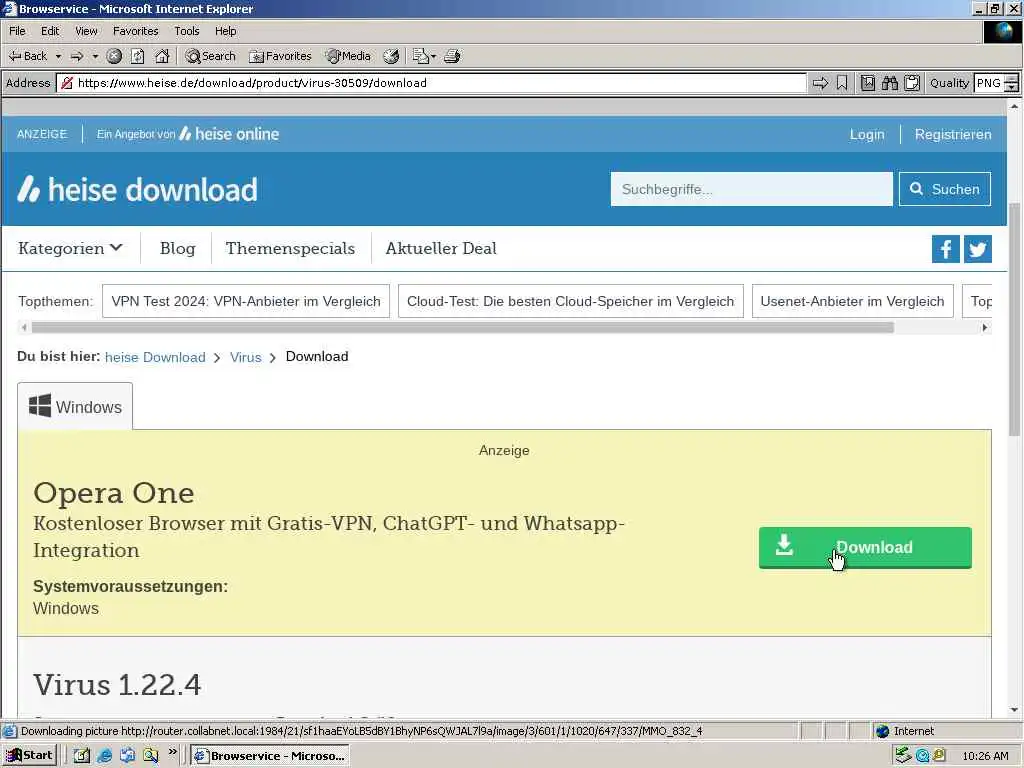This screenshot has height=768, width=1024.
Task: Click the heise online logo link
Action: 229,134
